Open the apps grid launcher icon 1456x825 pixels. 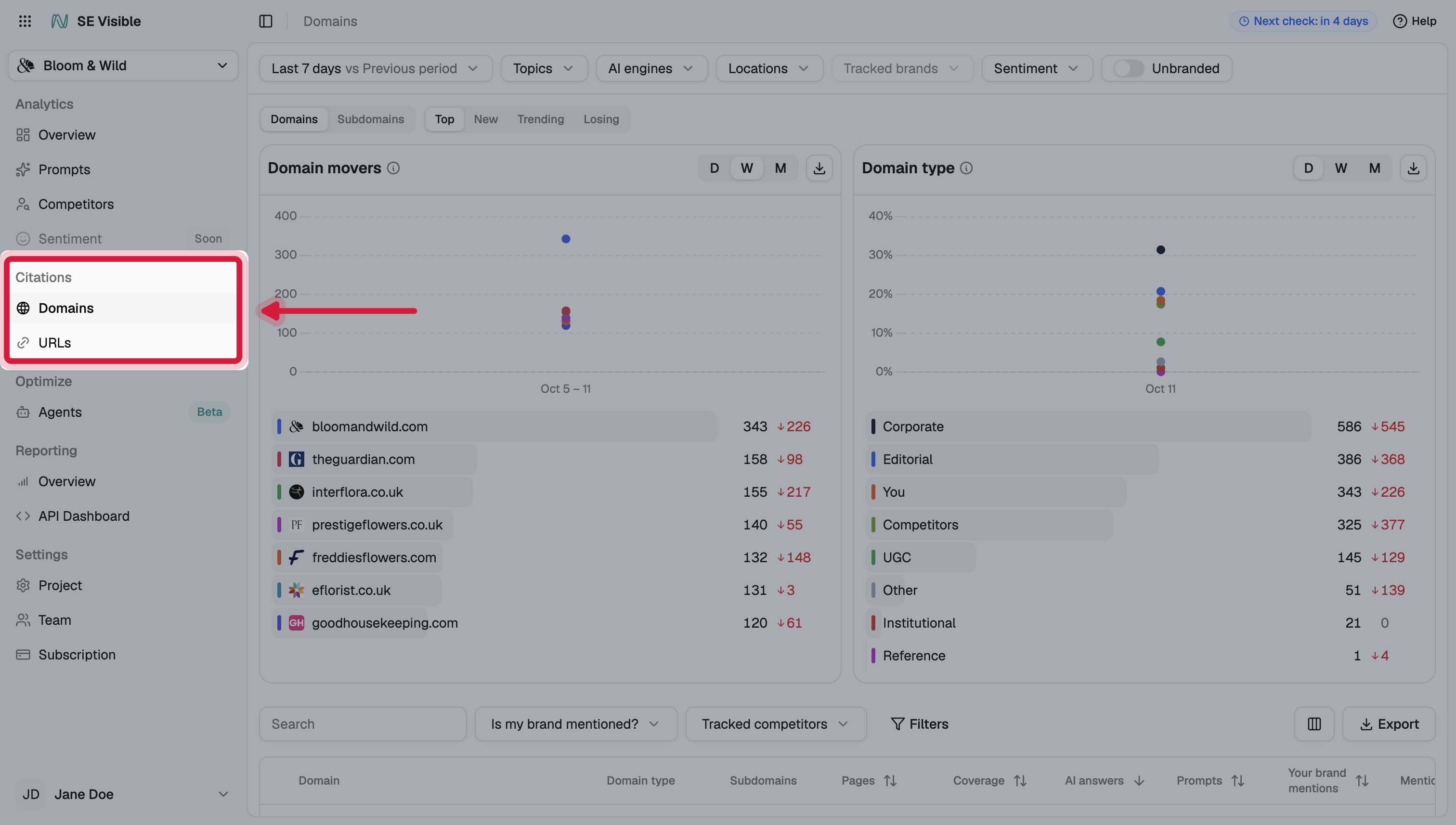tap(25, 21)
